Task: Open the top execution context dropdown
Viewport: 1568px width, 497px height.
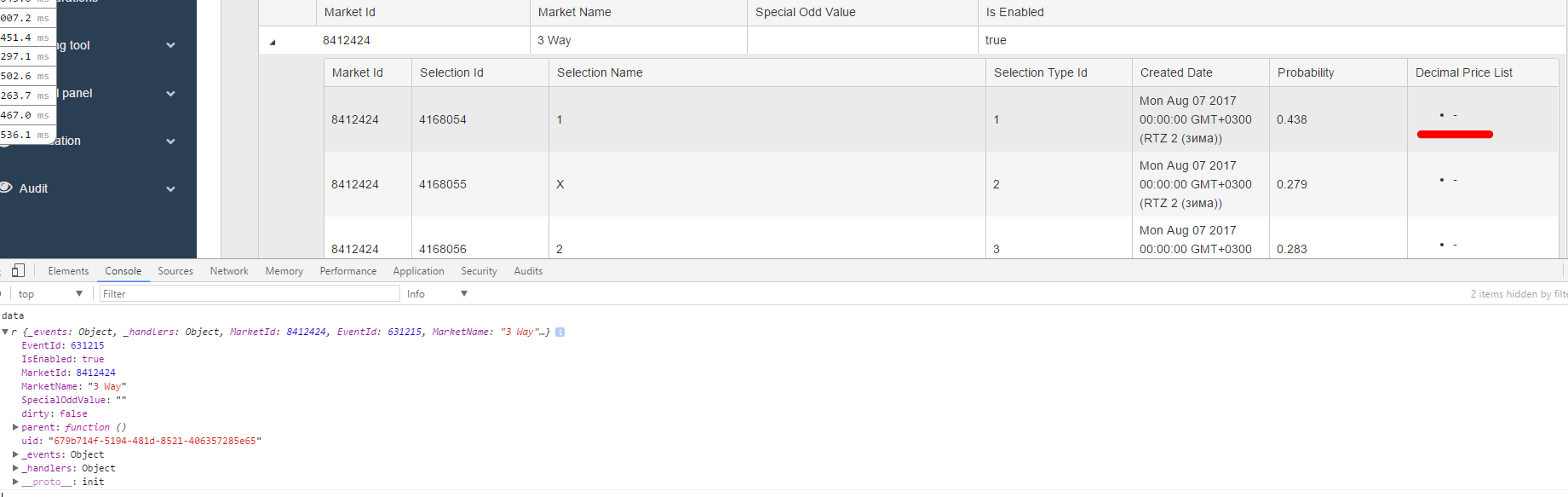Action: tap(50, 294)
